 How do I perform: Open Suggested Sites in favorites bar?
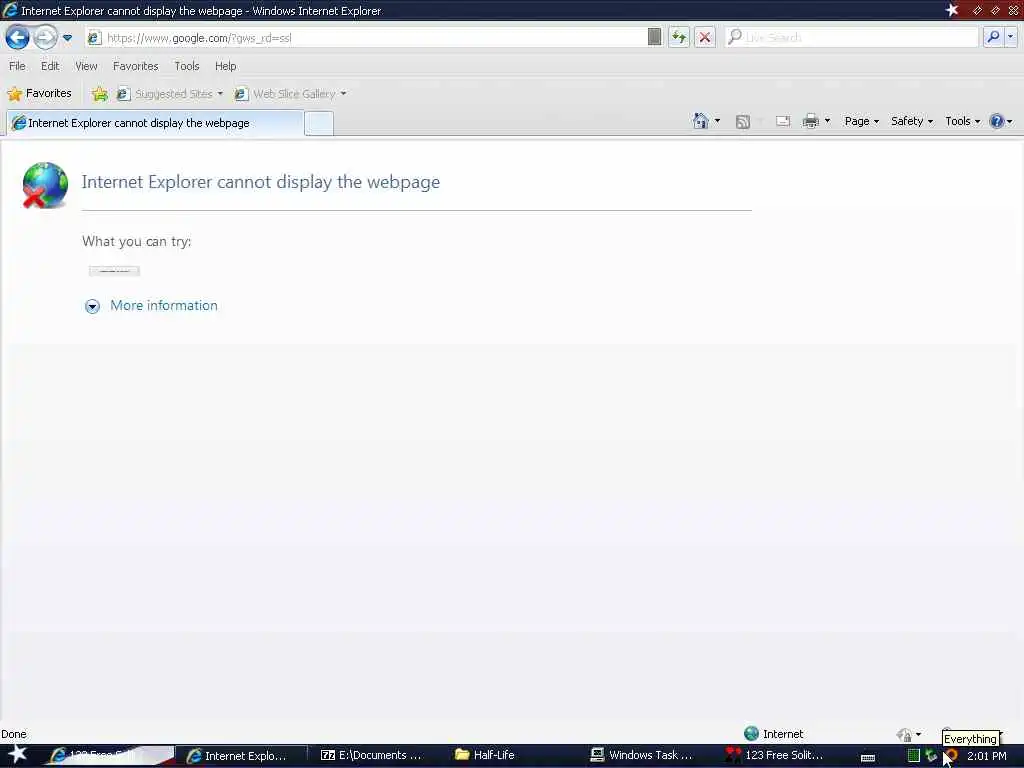coord(170,94)
